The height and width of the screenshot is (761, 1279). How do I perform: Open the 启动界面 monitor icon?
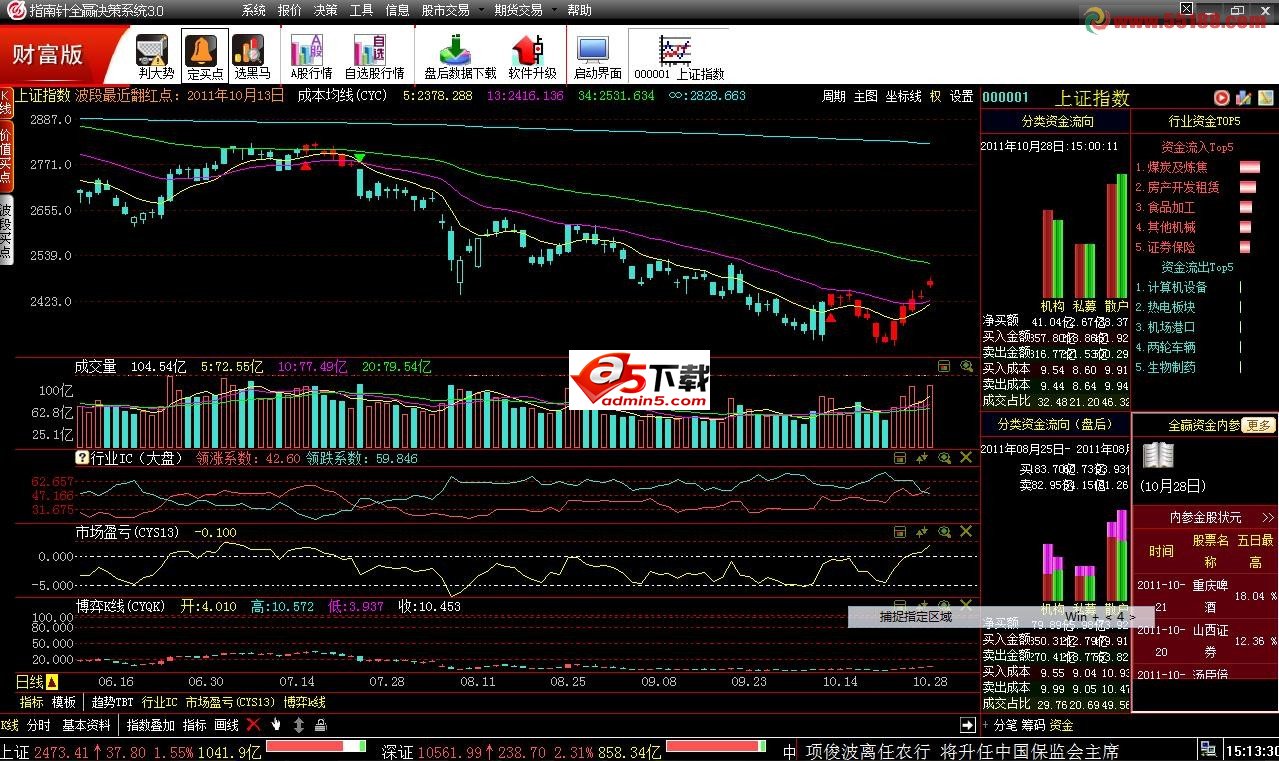pos(597,55)
